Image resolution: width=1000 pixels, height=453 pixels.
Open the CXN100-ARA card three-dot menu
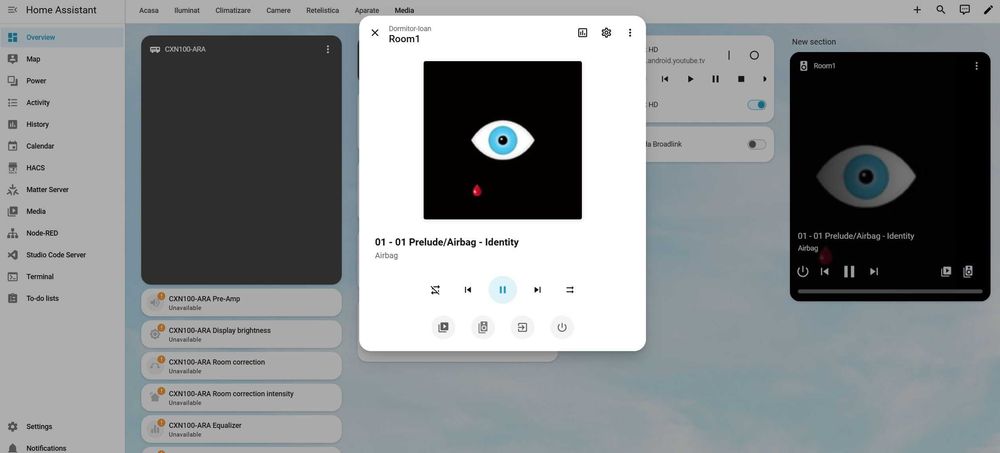pos(328,49)
